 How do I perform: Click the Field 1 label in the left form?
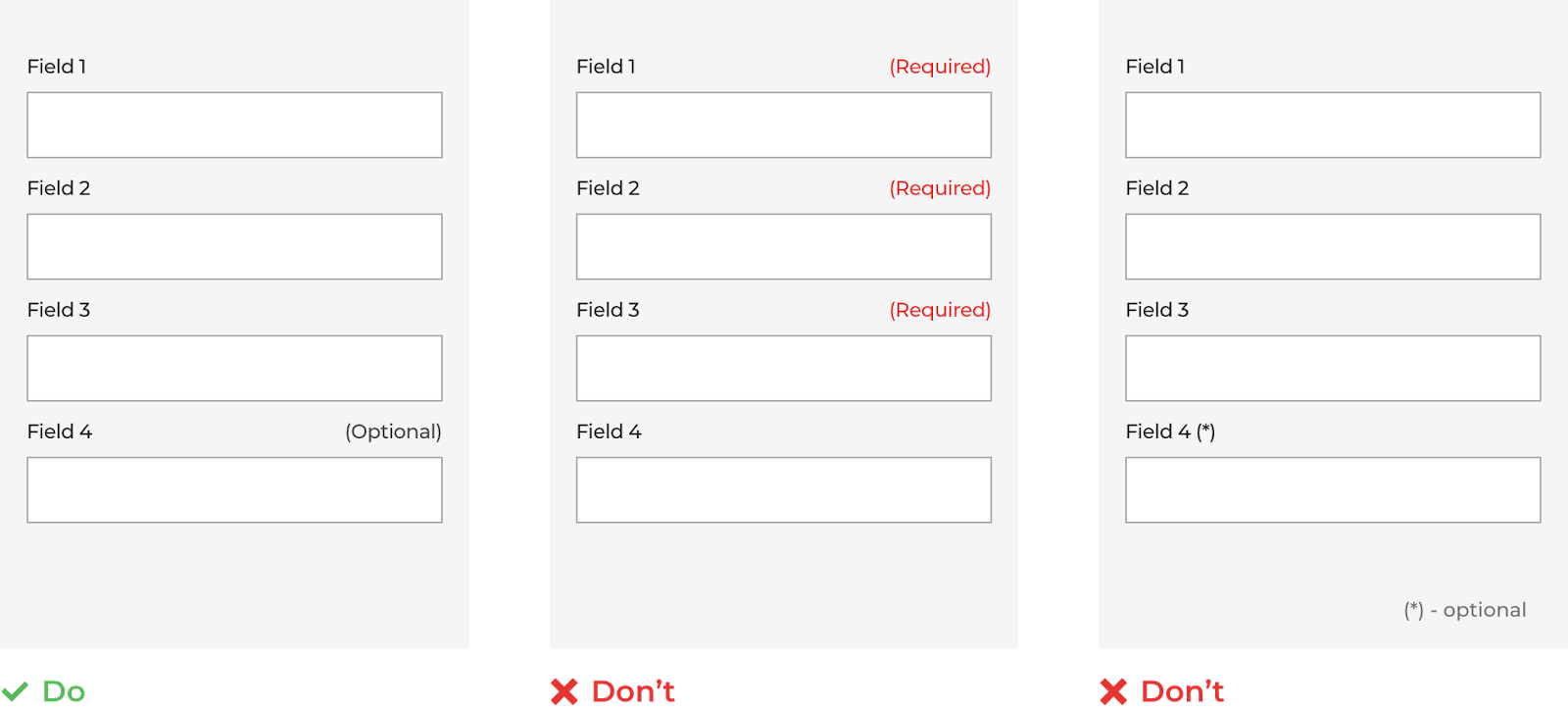click(57, 66)
